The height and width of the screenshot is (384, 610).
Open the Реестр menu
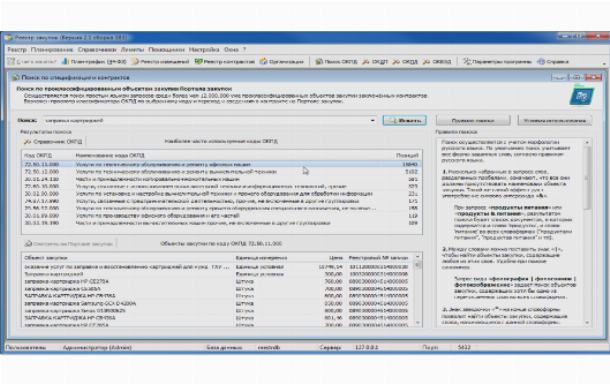click(x=17, y=50)
